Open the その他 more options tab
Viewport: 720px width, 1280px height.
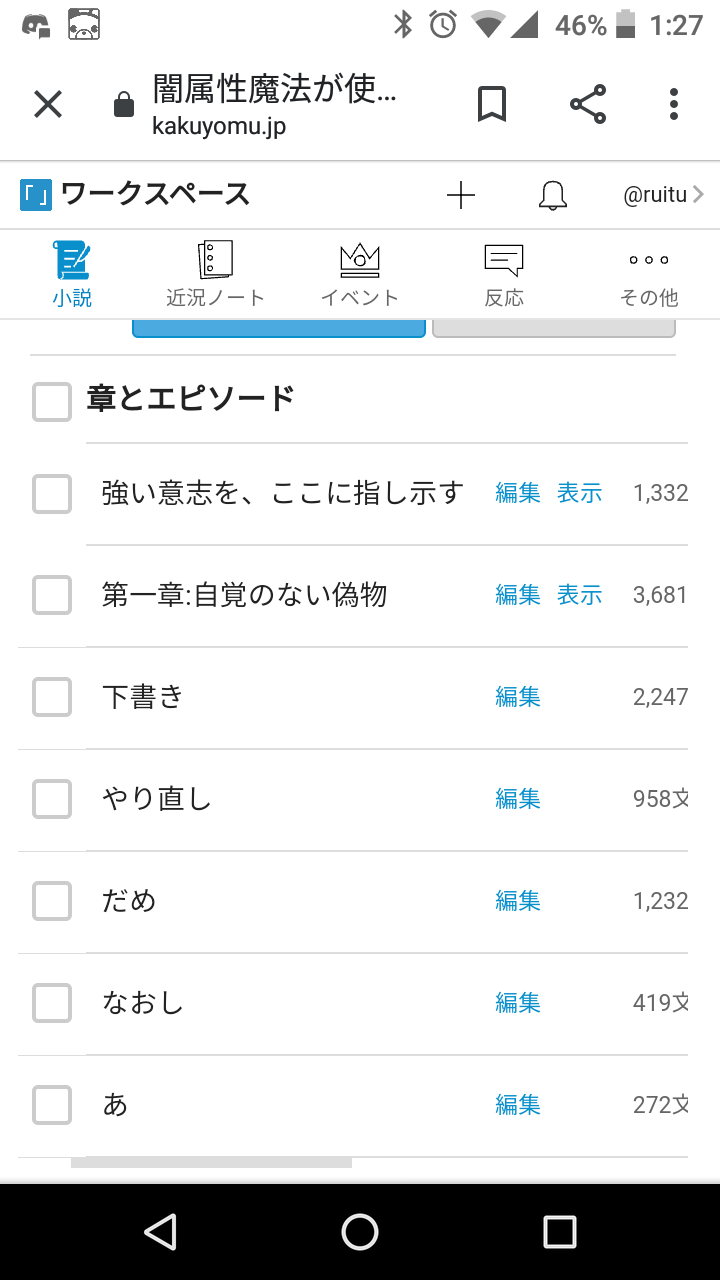click(x=649, y=273)
